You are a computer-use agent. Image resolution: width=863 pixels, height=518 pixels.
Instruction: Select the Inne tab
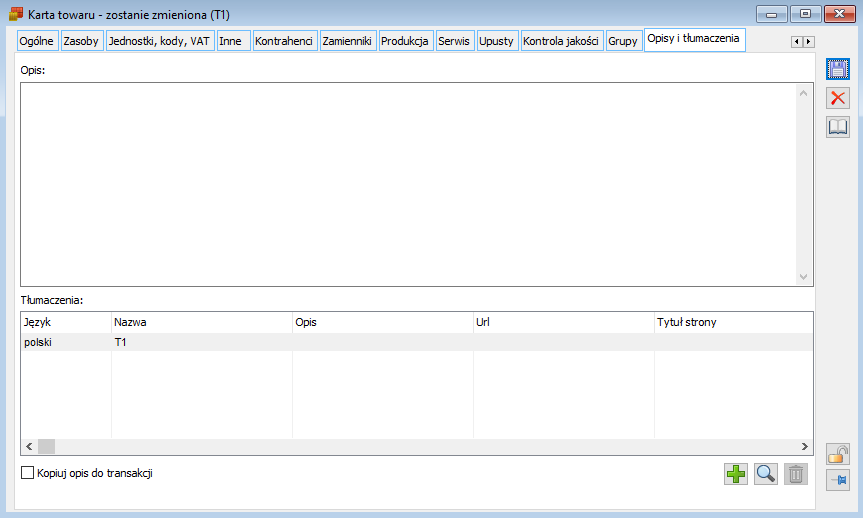point(233,41)
